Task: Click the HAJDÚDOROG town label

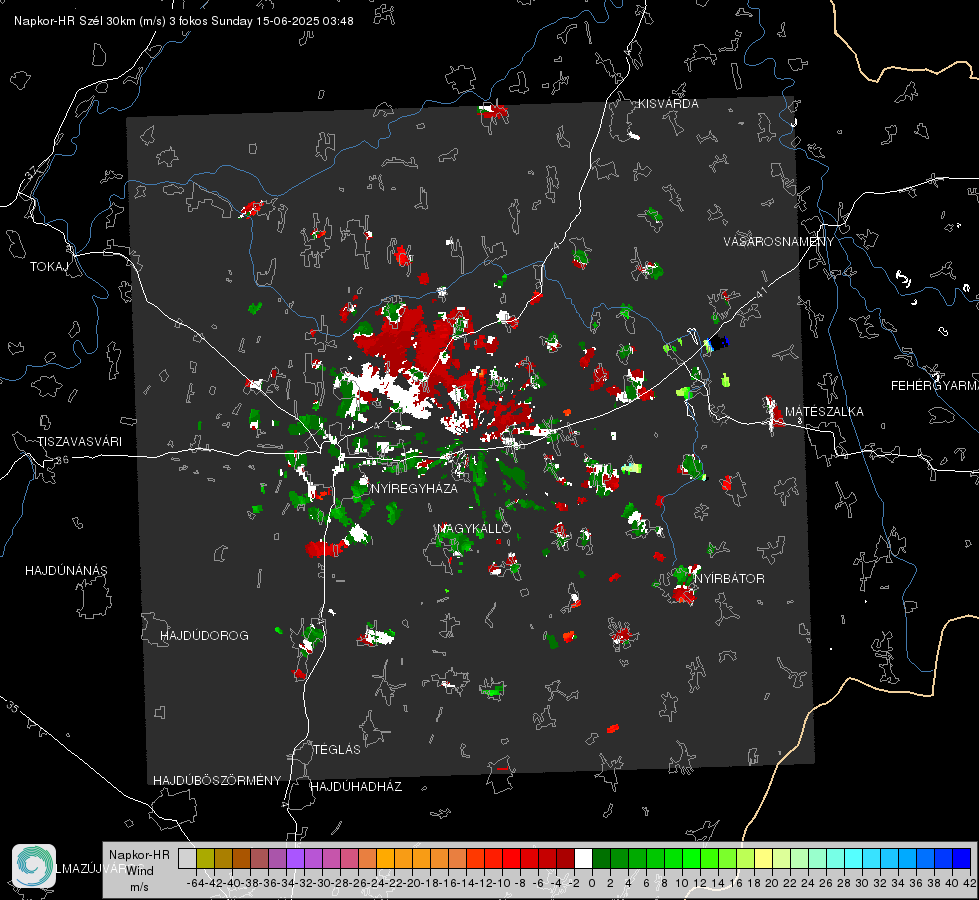Action: click(204, 636)
